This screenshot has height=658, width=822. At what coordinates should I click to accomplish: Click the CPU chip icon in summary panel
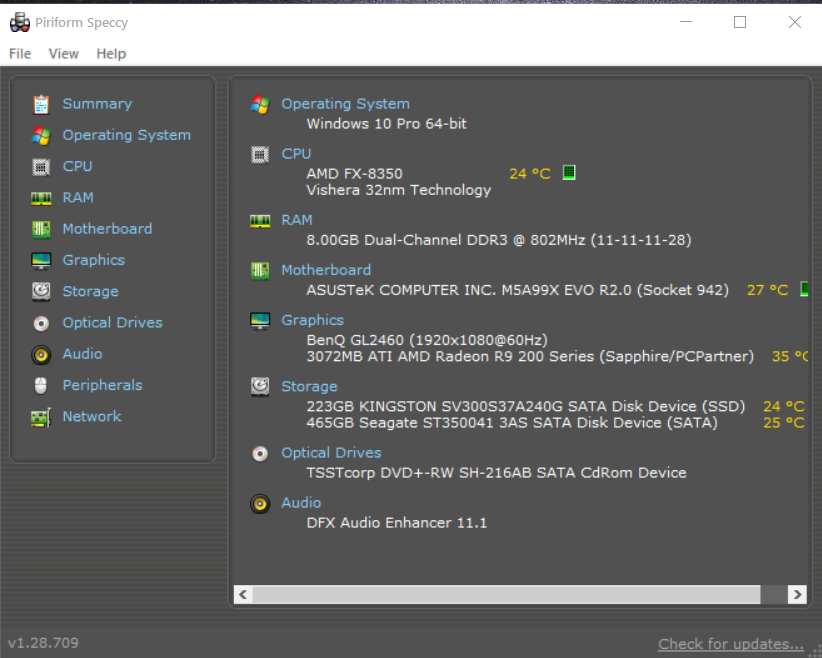(260, 155)
